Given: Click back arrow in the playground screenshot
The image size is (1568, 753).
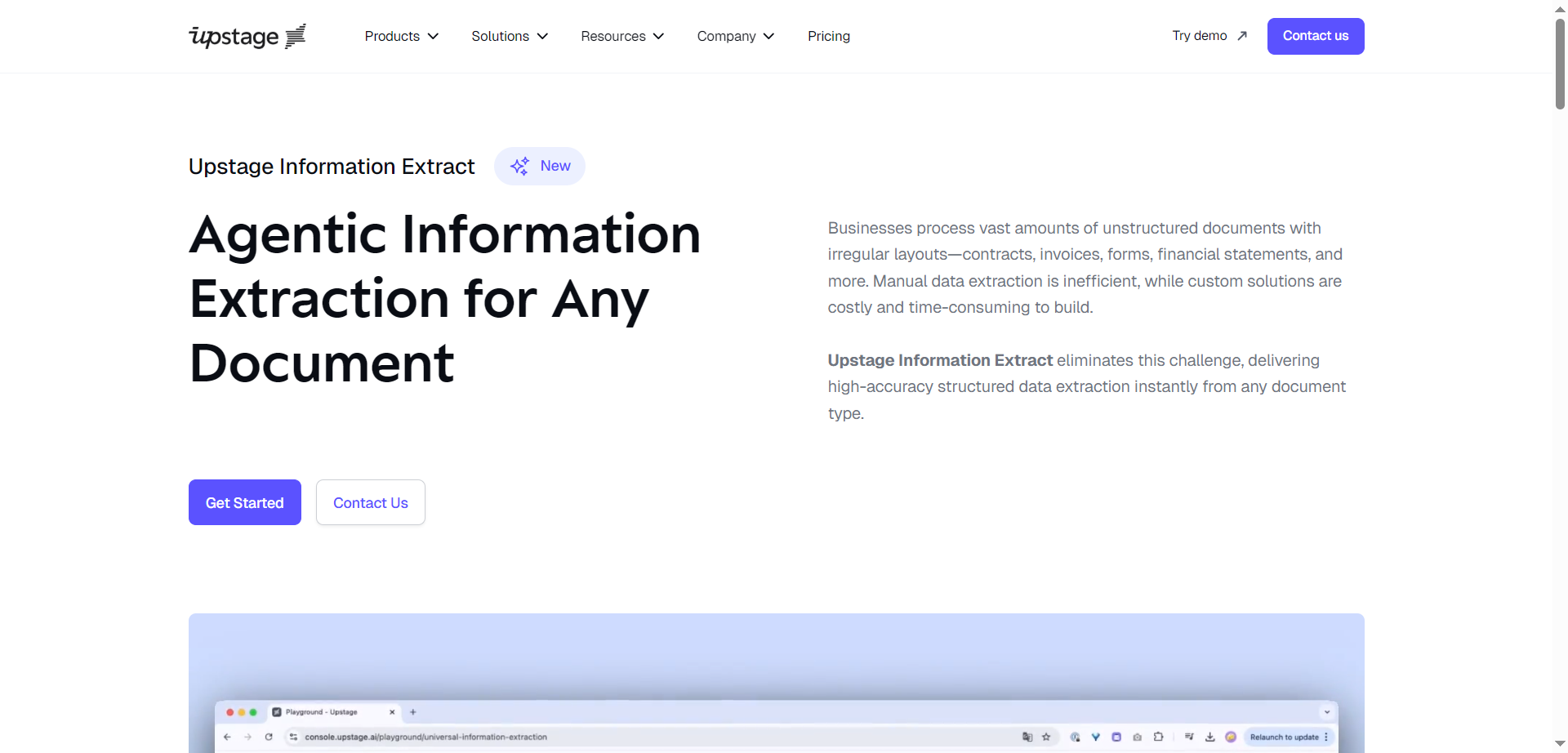Looking at the screenshot, I should pos(228,737).
